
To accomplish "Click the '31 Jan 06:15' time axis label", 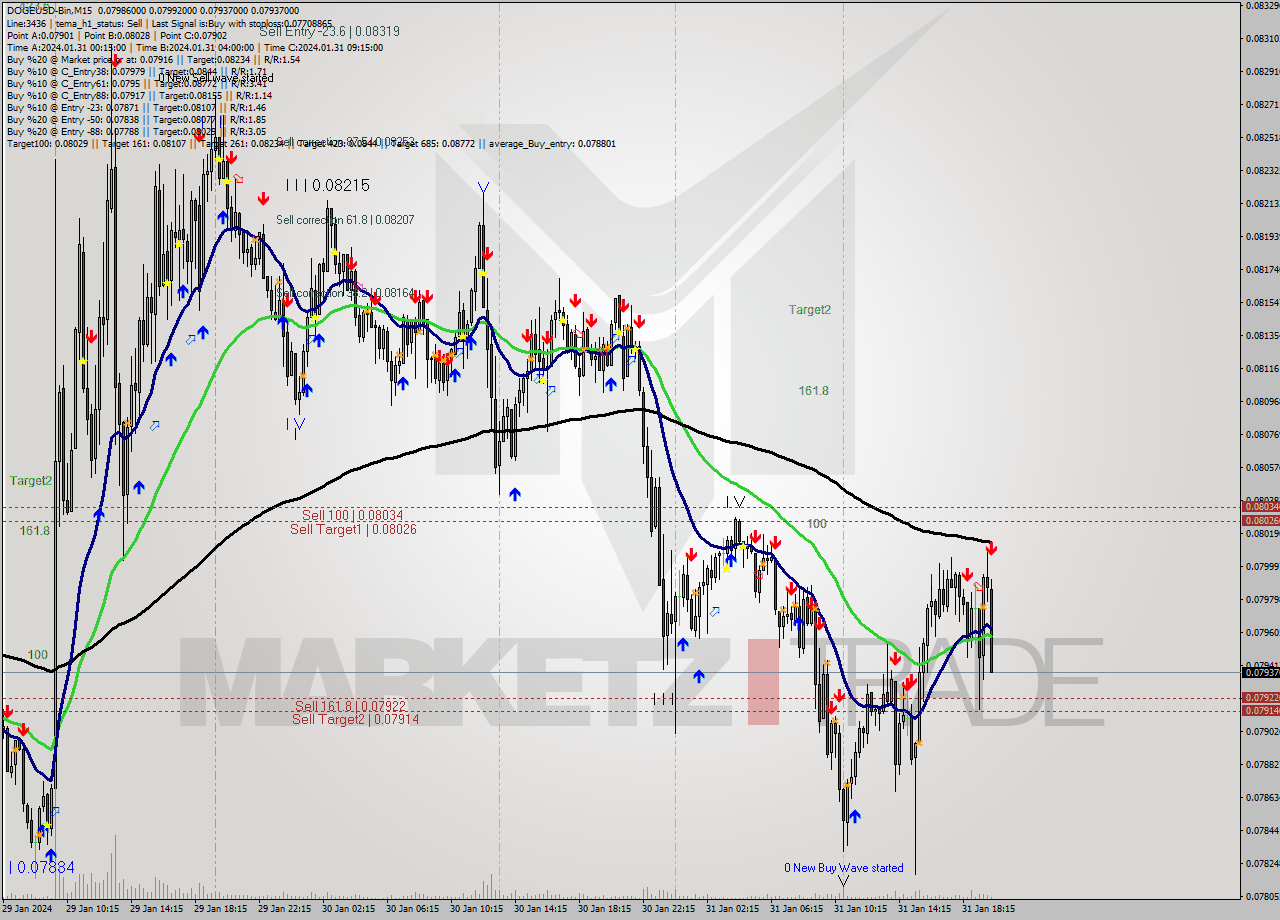I will (796, 910).
